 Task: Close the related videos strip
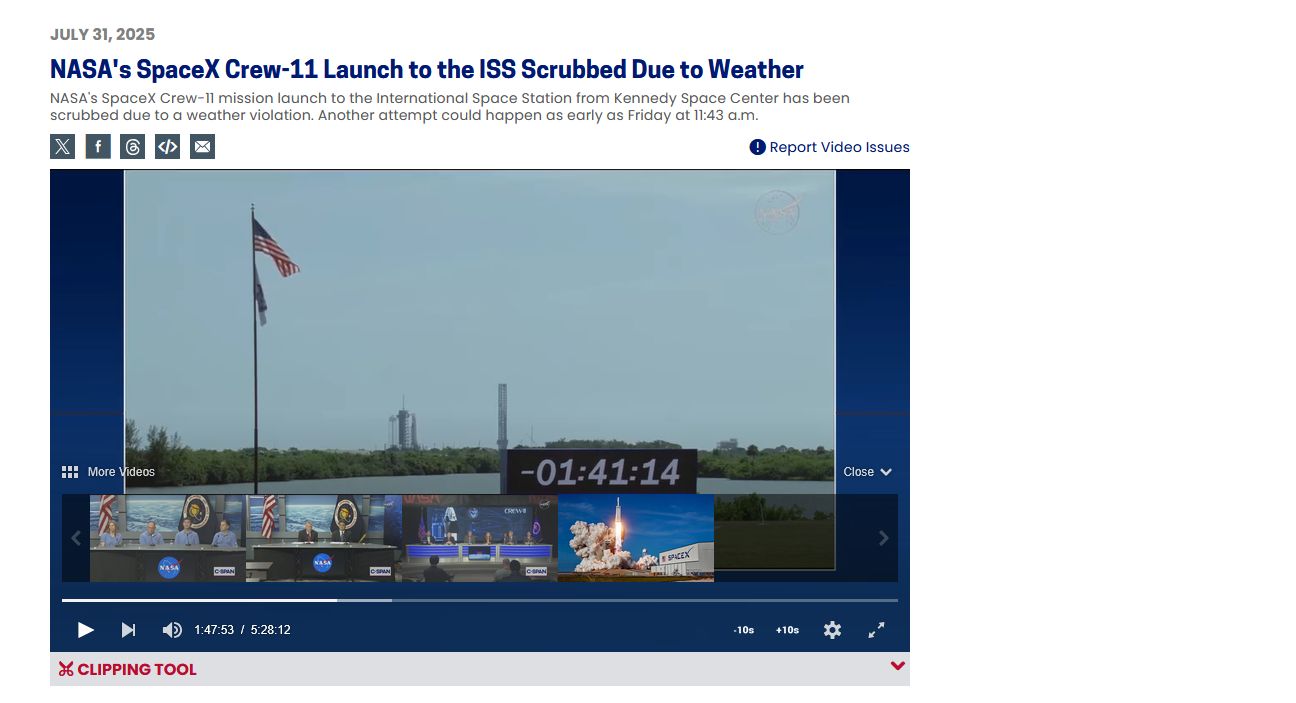pos(867,472)
